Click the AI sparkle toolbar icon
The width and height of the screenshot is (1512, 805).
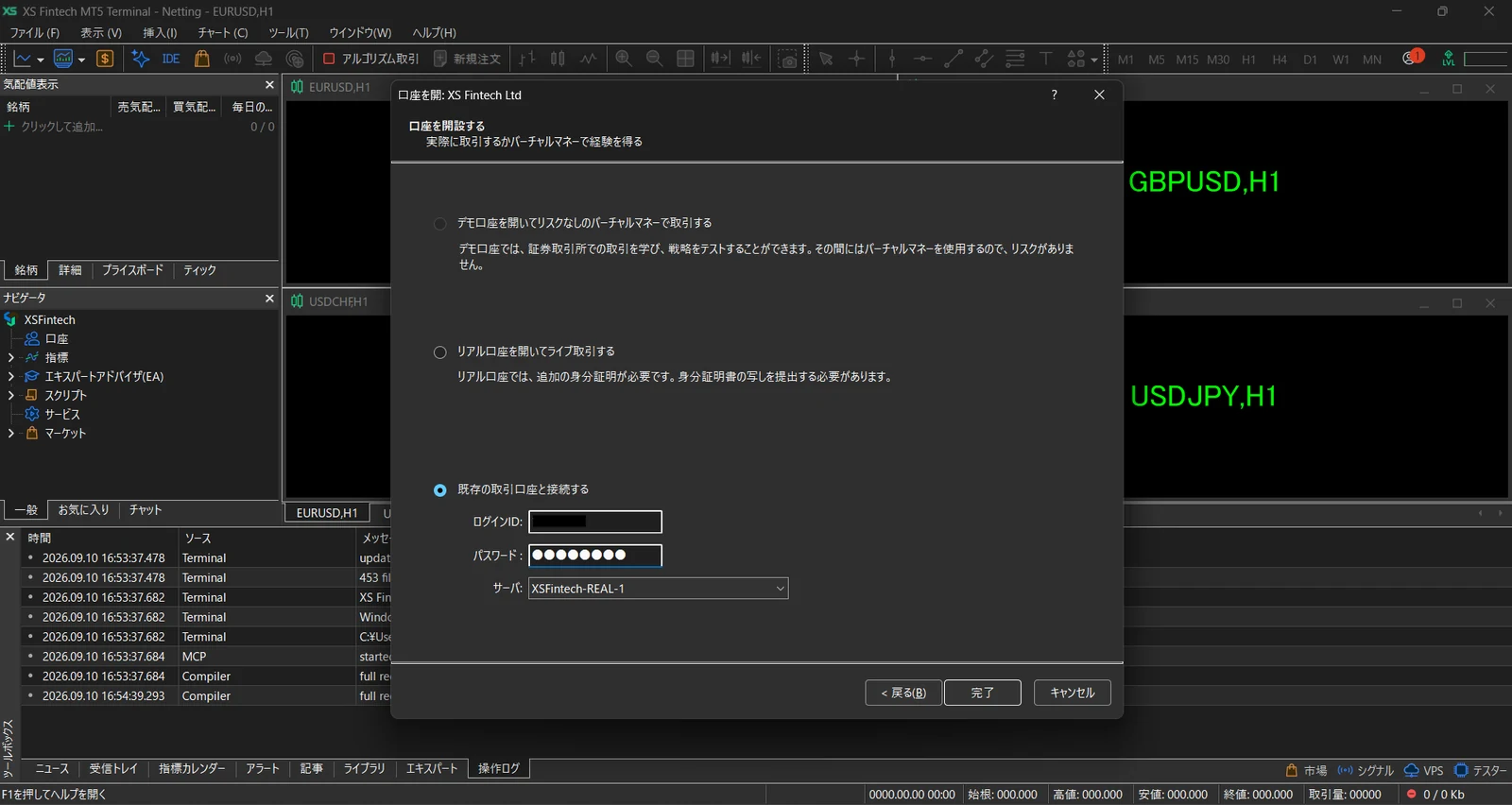pos(140,59)
